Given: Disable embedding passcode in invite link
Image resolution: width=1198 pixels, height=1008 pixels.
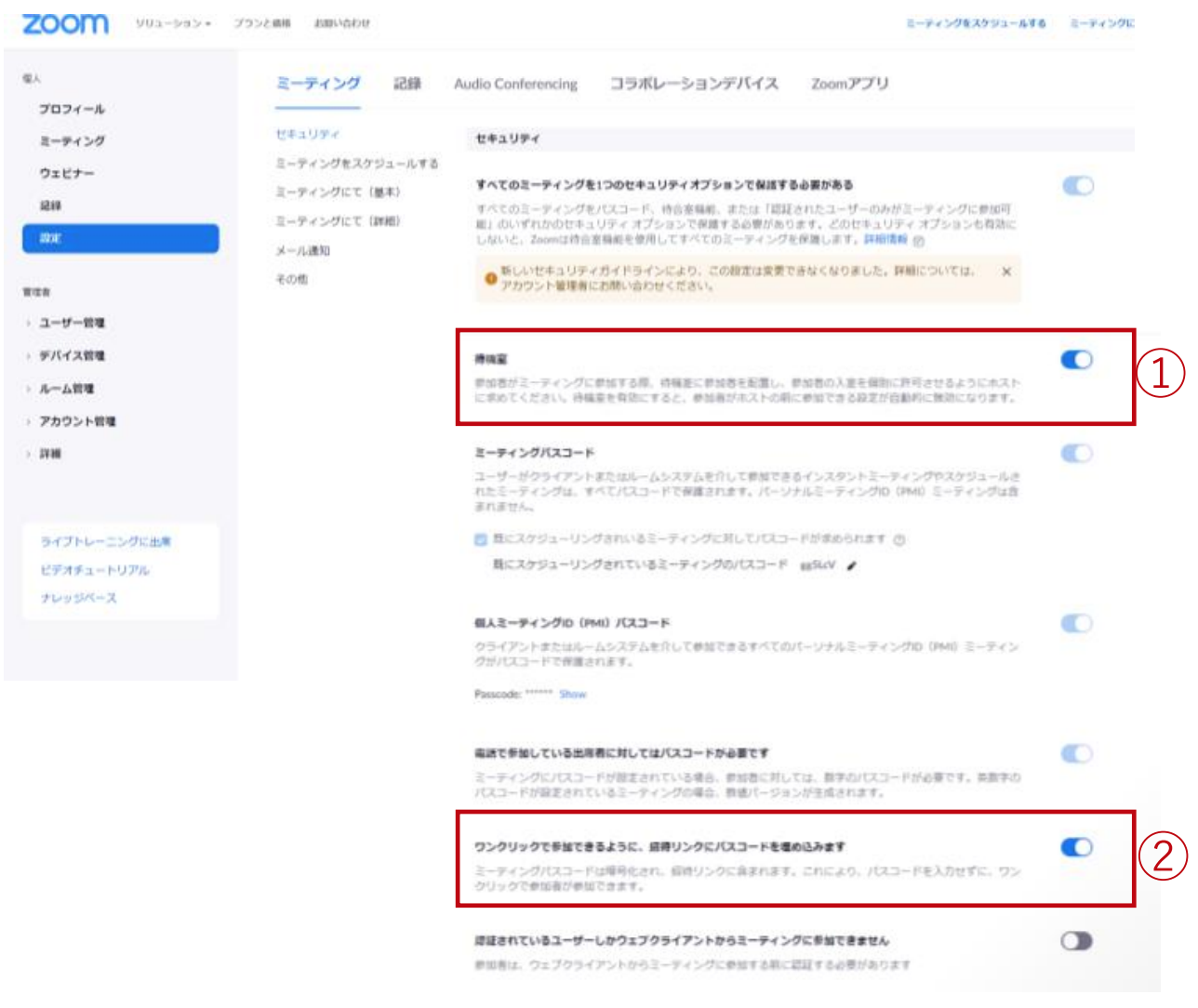Looking at the screenshot, I should pos(1076,847).
